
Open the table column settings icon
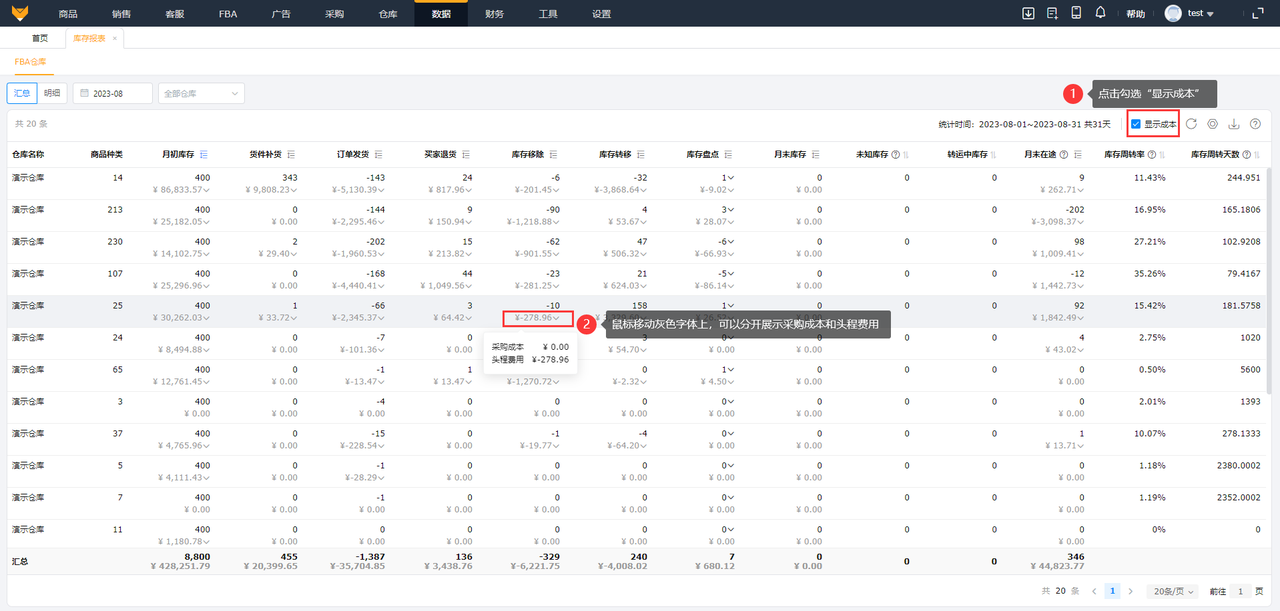1212,124
